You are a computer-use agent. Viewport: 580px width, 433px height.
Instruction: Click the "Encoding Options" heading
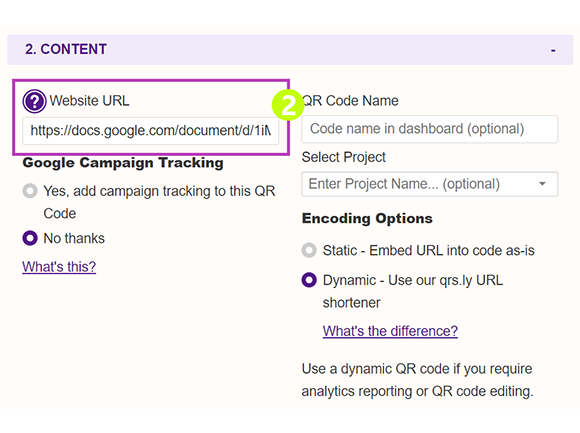click(367, 218)
